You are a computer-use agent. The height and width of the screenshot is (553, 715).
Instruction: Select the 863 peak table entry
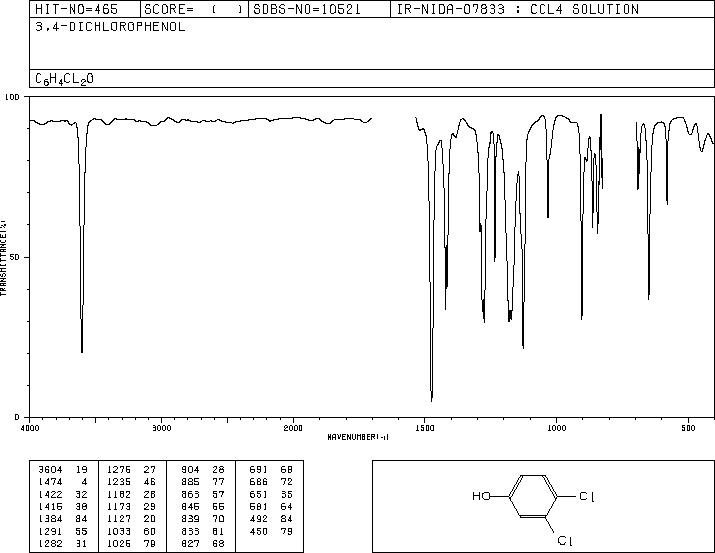(x=202, y=495)
